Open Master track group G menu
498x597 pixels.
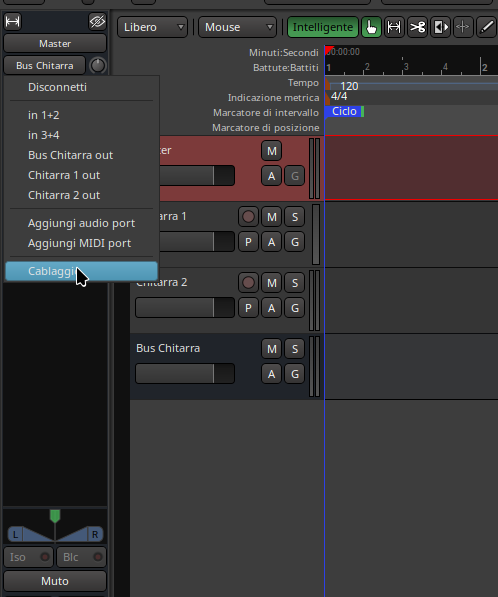(x=295, y=176)
